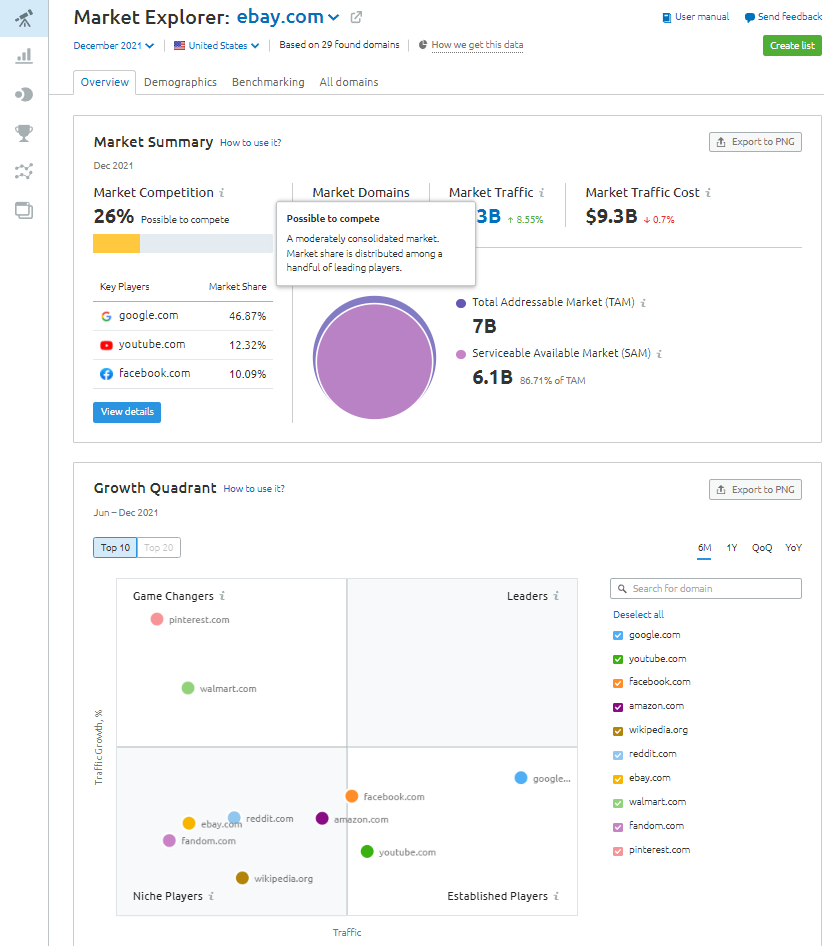The height and width of the screenshot is (946, 824).
Task: Open the ebay.com domain dropdown
Action: tap(288, 17)
